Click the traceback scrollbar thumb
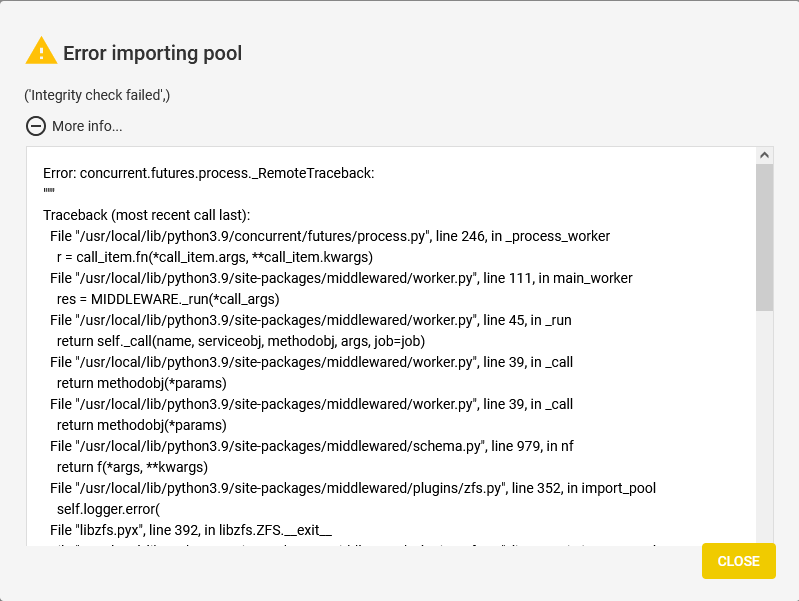Screen dimensions: 799x601 coord(764,237)
